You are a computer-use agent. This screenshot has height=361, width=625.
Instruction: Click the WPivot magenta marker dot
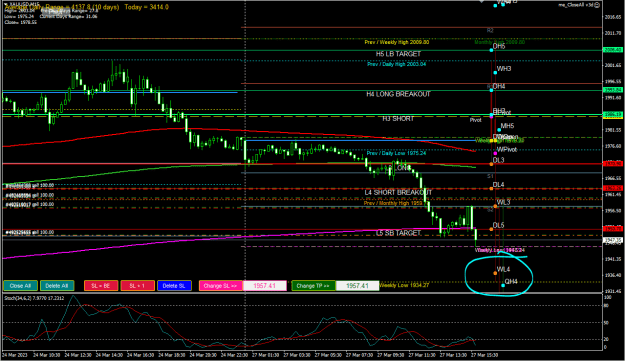pyautogui.click(x=495, y=153)
